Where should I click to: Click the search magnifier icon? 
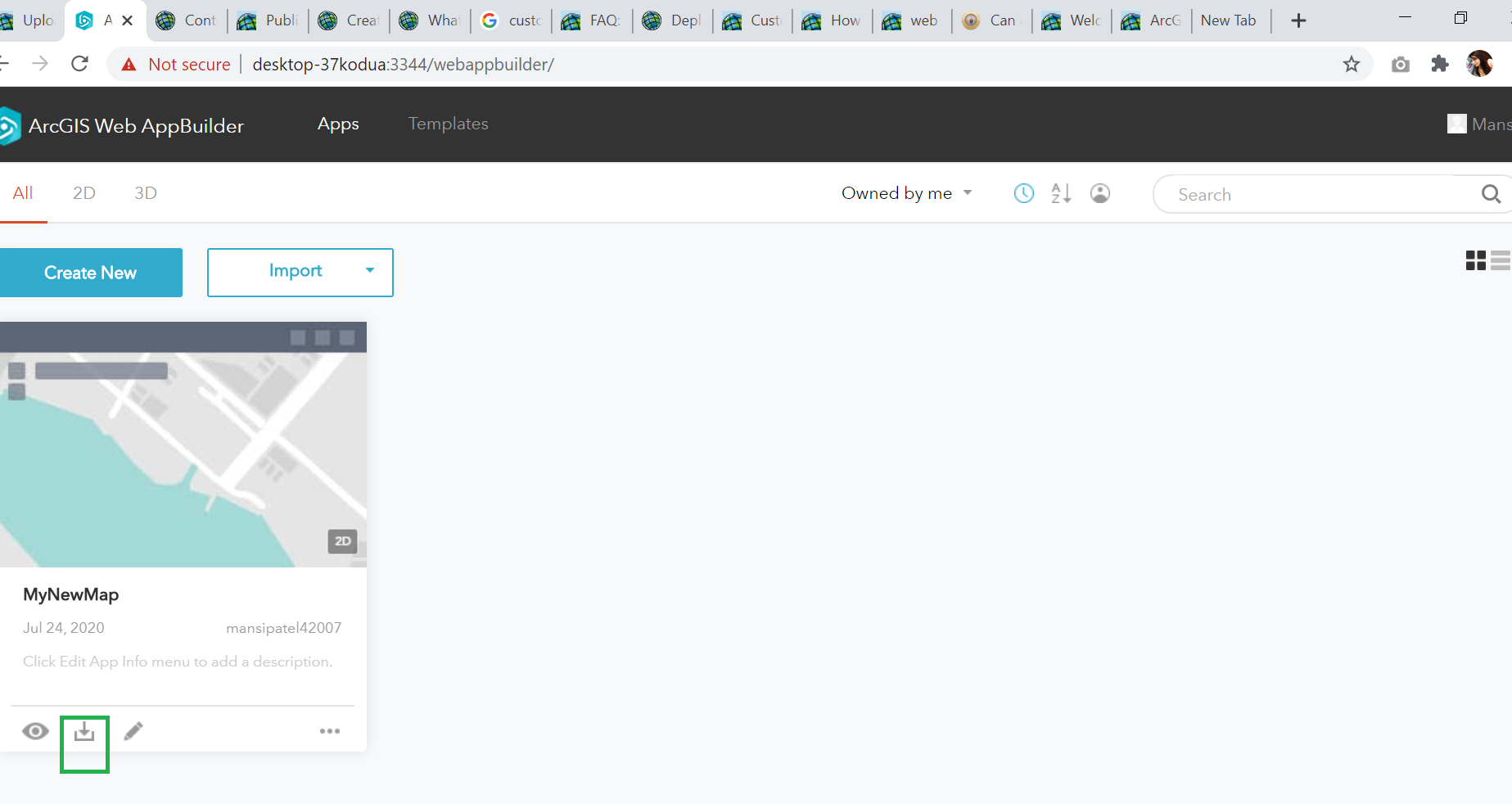coord(1491,194)
